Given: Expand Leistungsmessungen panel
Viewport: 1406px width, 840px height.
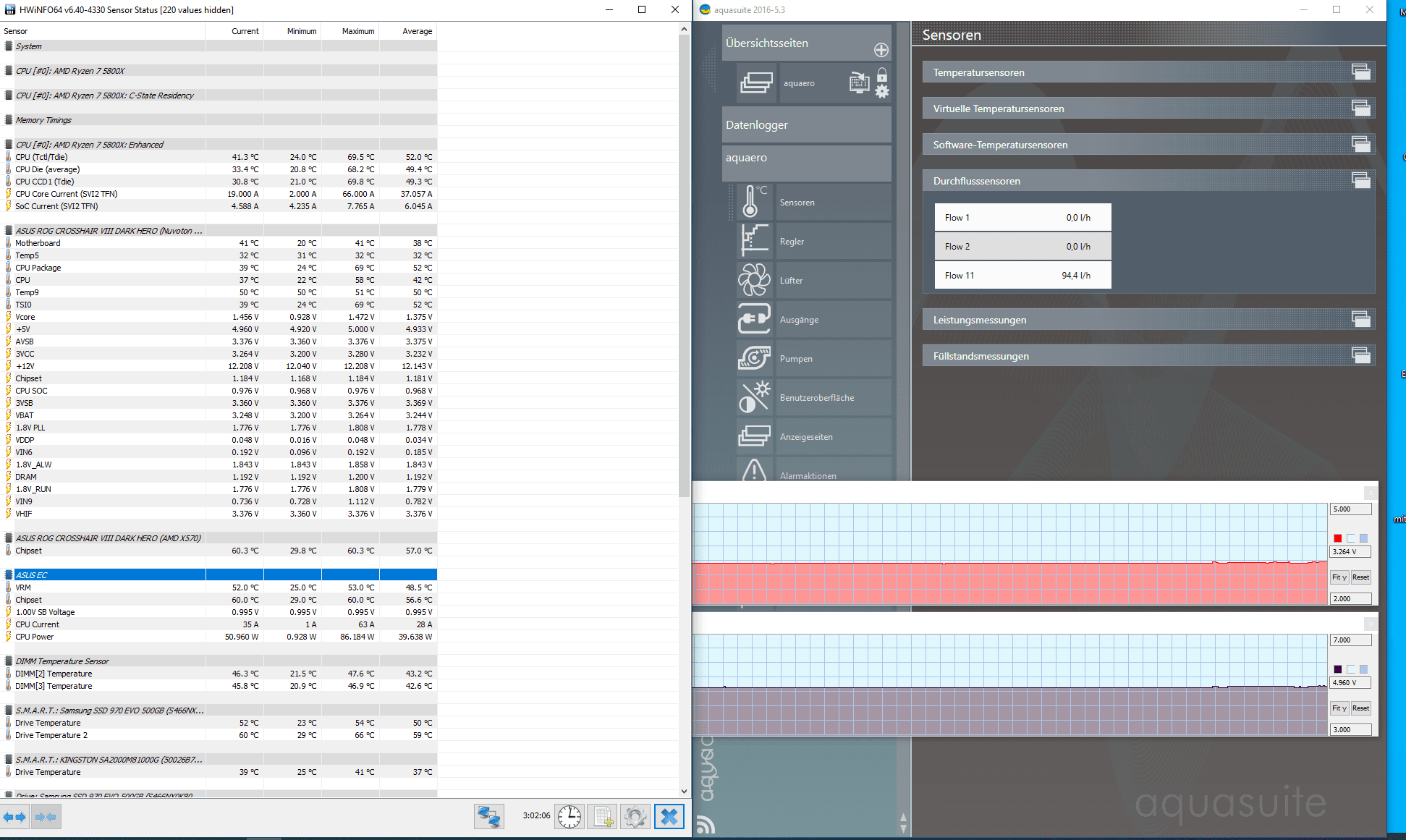Looking at the screenshot, I should 1360,319.
